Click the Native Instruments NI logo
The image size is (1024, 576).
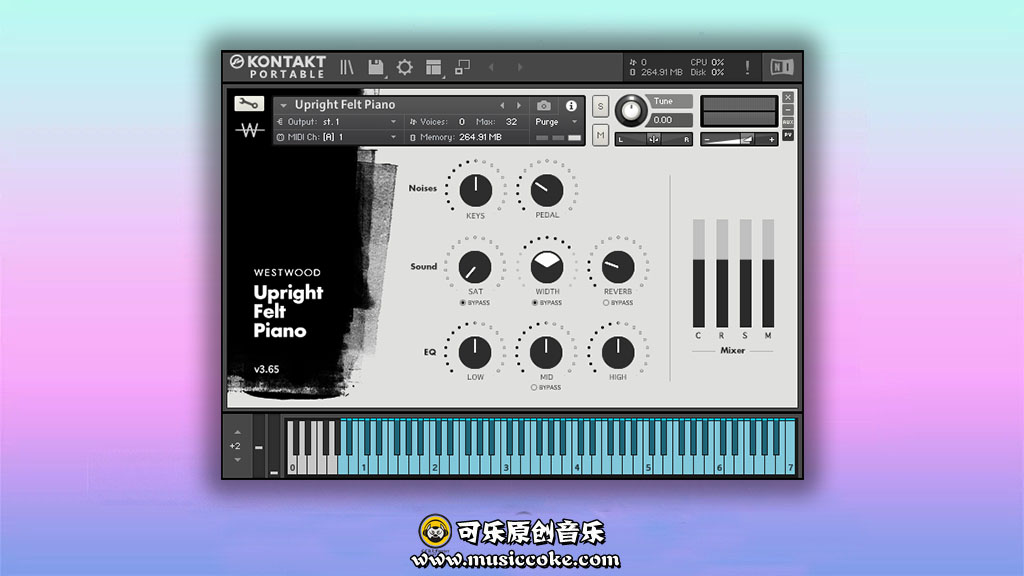tap(782, 67)
